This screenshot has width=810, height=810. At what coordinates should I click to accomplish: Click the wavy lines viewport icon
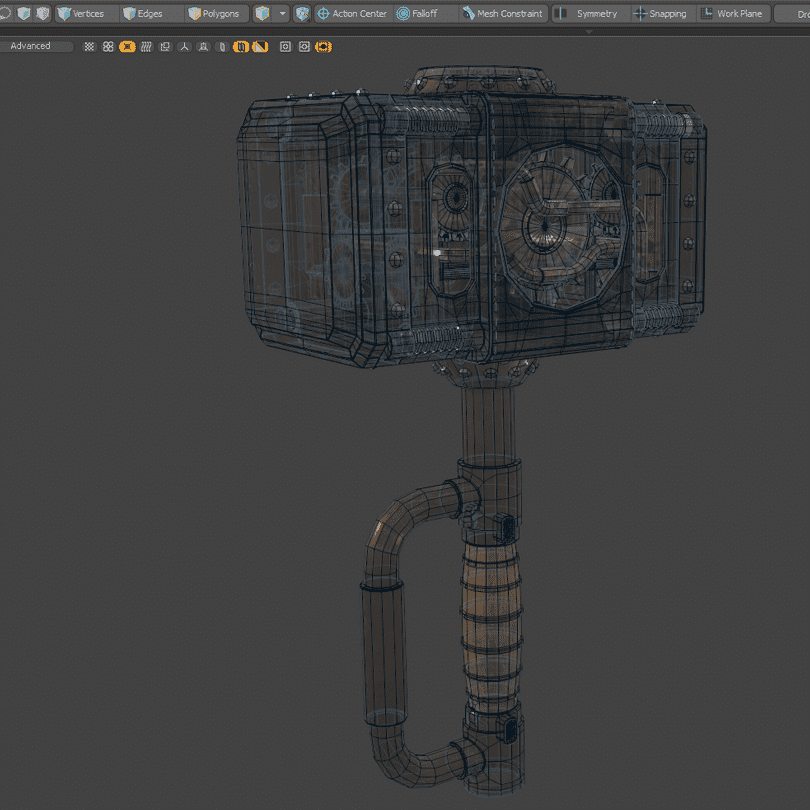point(146,47)
